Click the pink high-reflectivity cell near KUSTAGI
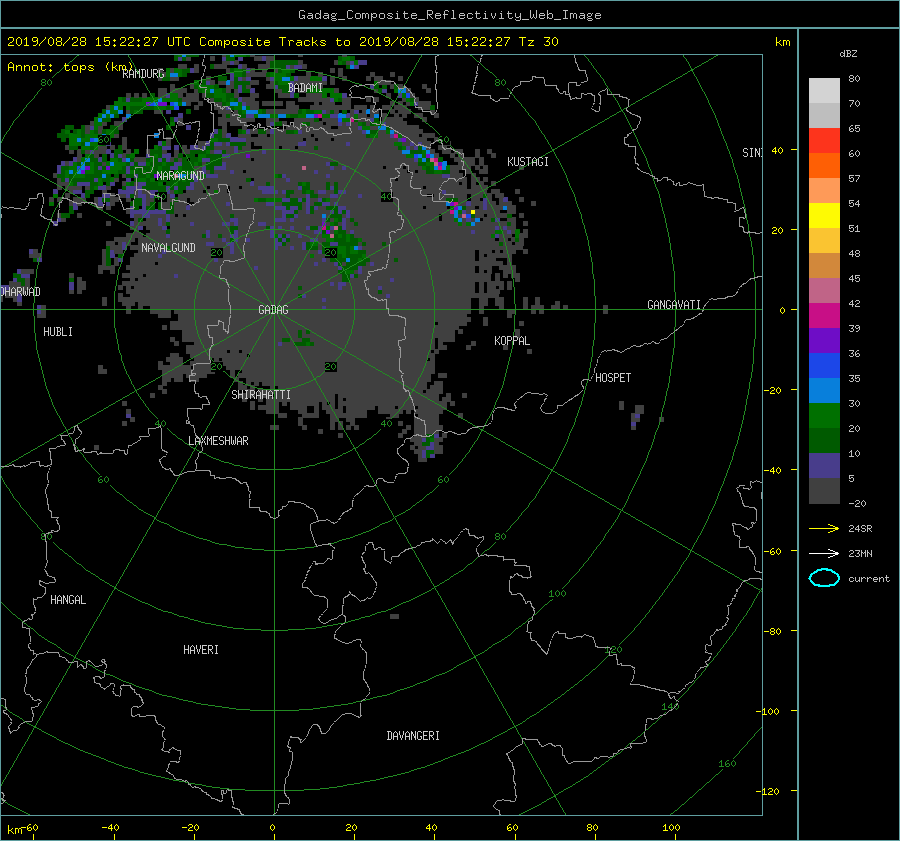Viewport: 900px width, 841px height. click(436, 162)
